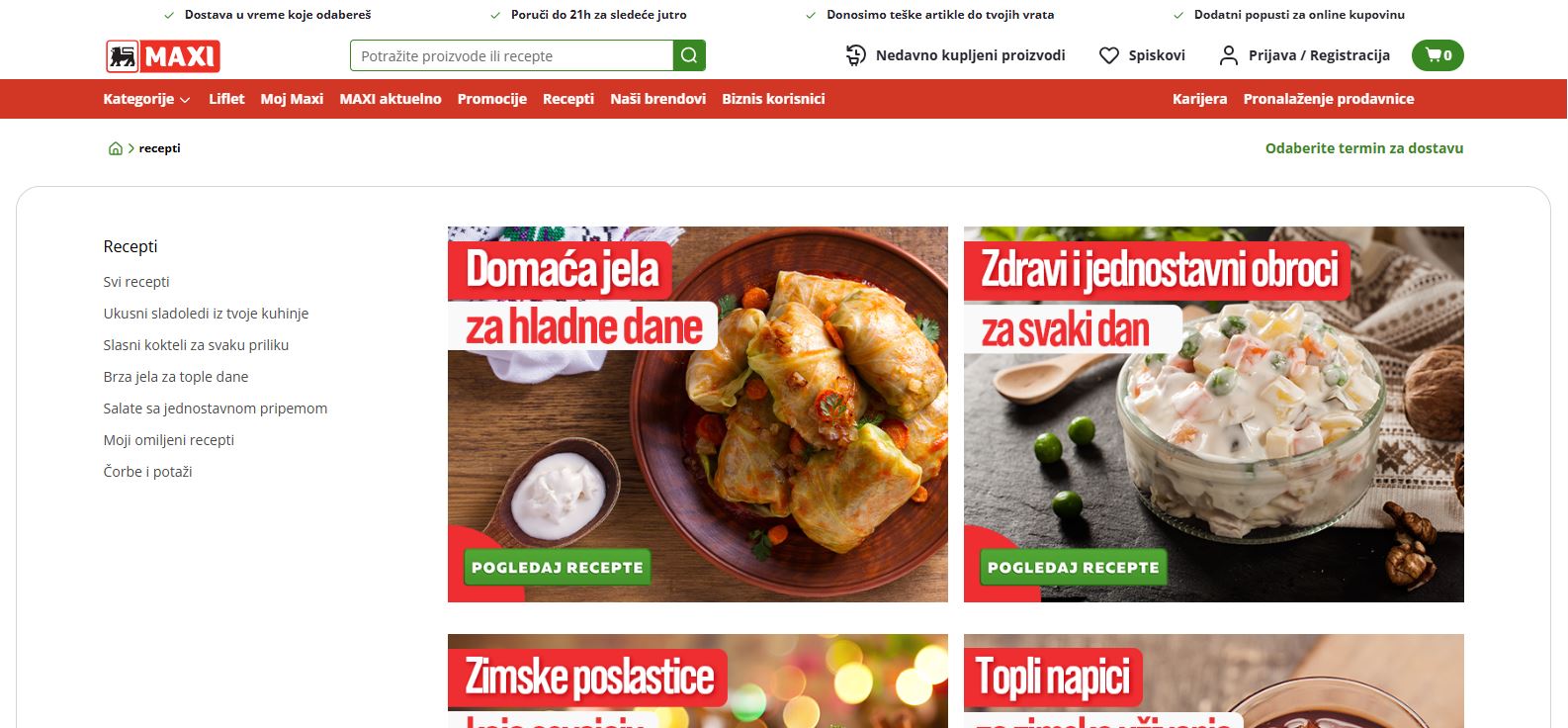
Task: Go to home via breadcrumb house icon
Action: coord(116,148)
